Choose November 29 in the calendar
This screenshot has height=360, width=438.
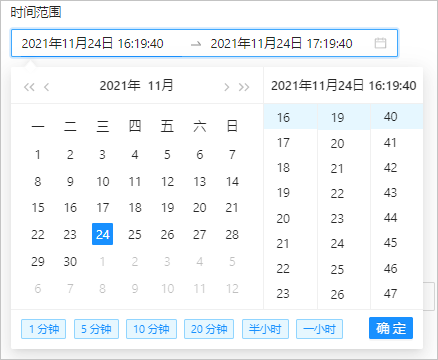coord(38,261)
